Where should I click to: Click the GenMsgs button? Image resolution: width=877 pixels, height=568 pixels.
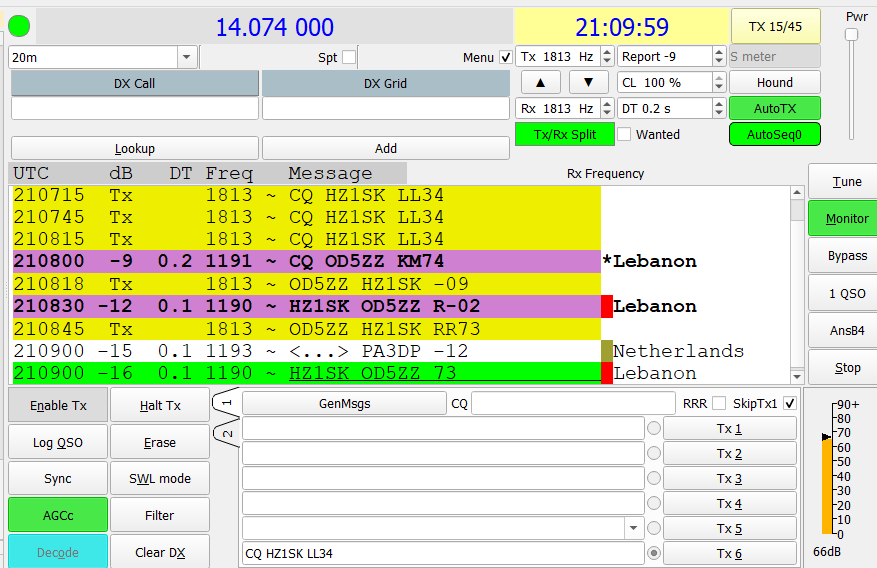pos(345,403)
